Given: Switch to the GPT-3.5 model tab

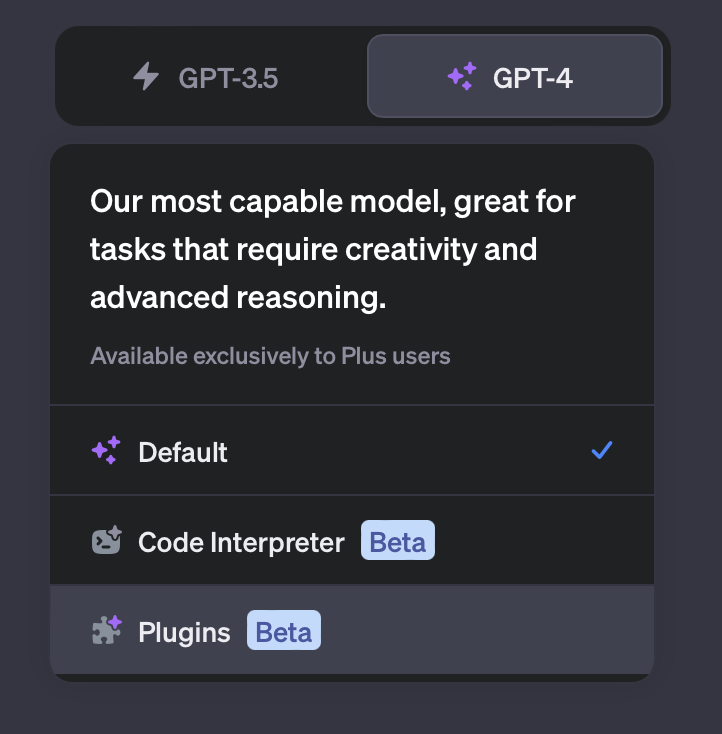Looking at the screenshot, I should [210, 77].
